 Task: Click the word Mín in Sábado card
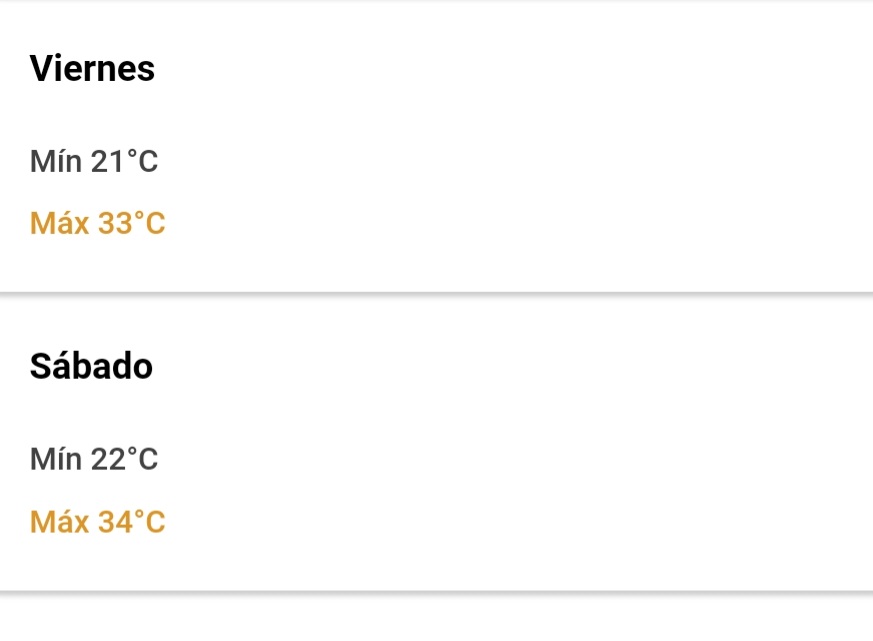tap(56, 459)
